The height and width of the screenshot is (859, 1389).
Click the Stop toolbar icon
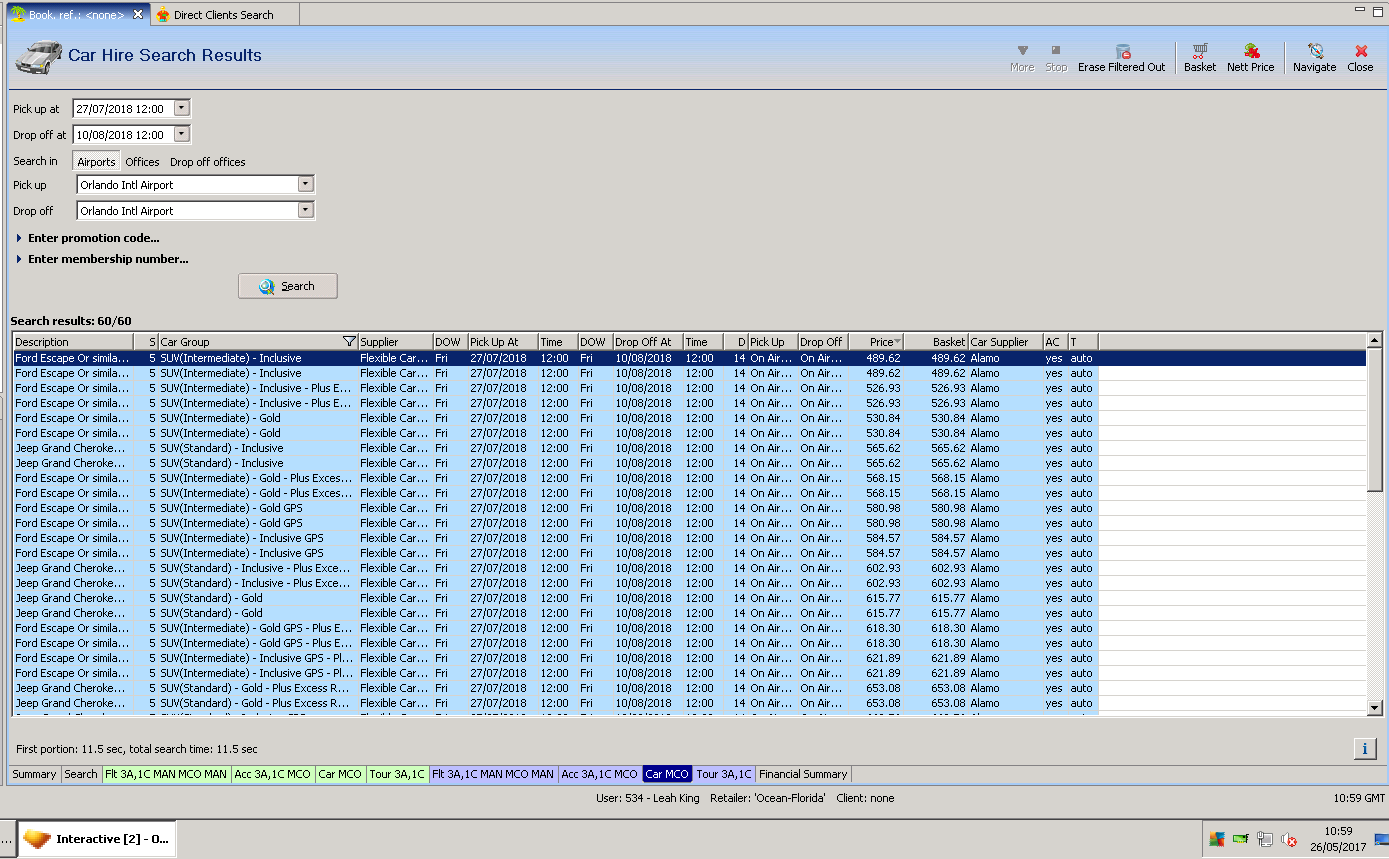click(x=1056, y=50)
